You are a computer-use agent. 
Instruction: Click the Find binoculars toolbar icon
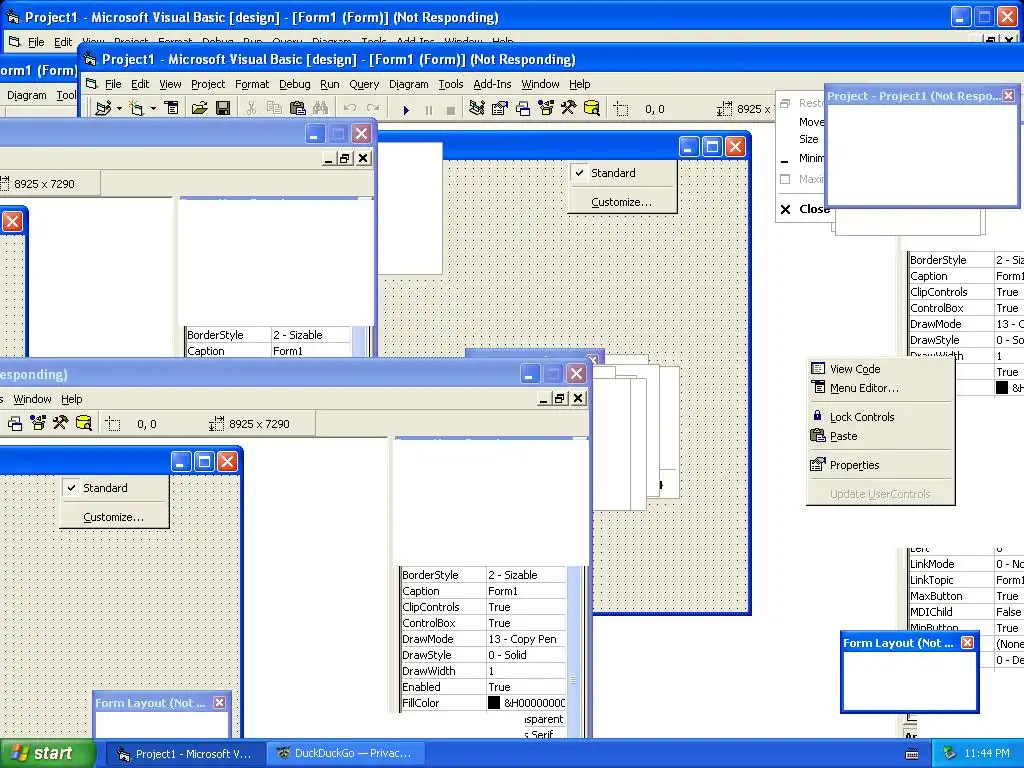click(x=320, y=108)
